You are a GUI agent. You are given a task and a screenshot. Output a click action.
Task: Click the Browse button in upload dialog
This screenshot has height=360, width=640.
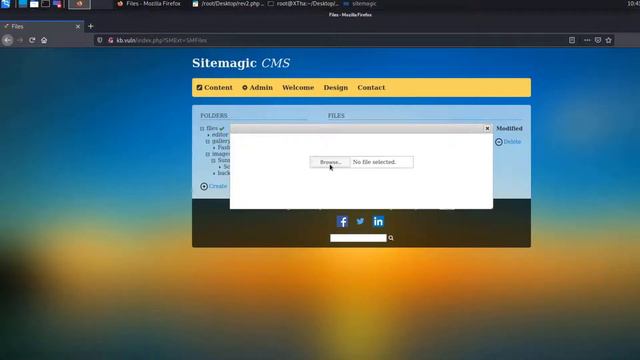330,162
